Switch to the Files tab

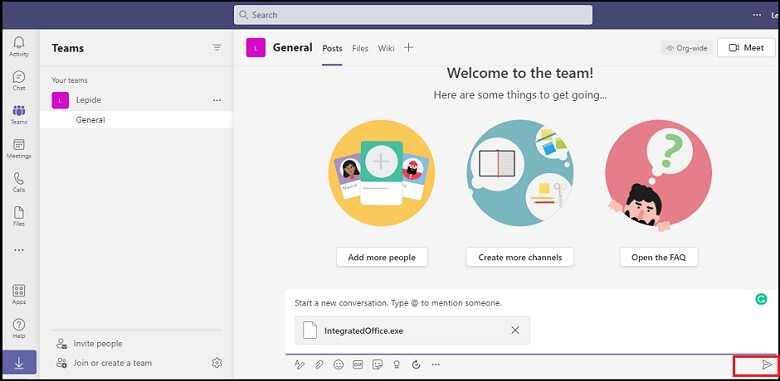pyautogui.click(x=360, y=48)
